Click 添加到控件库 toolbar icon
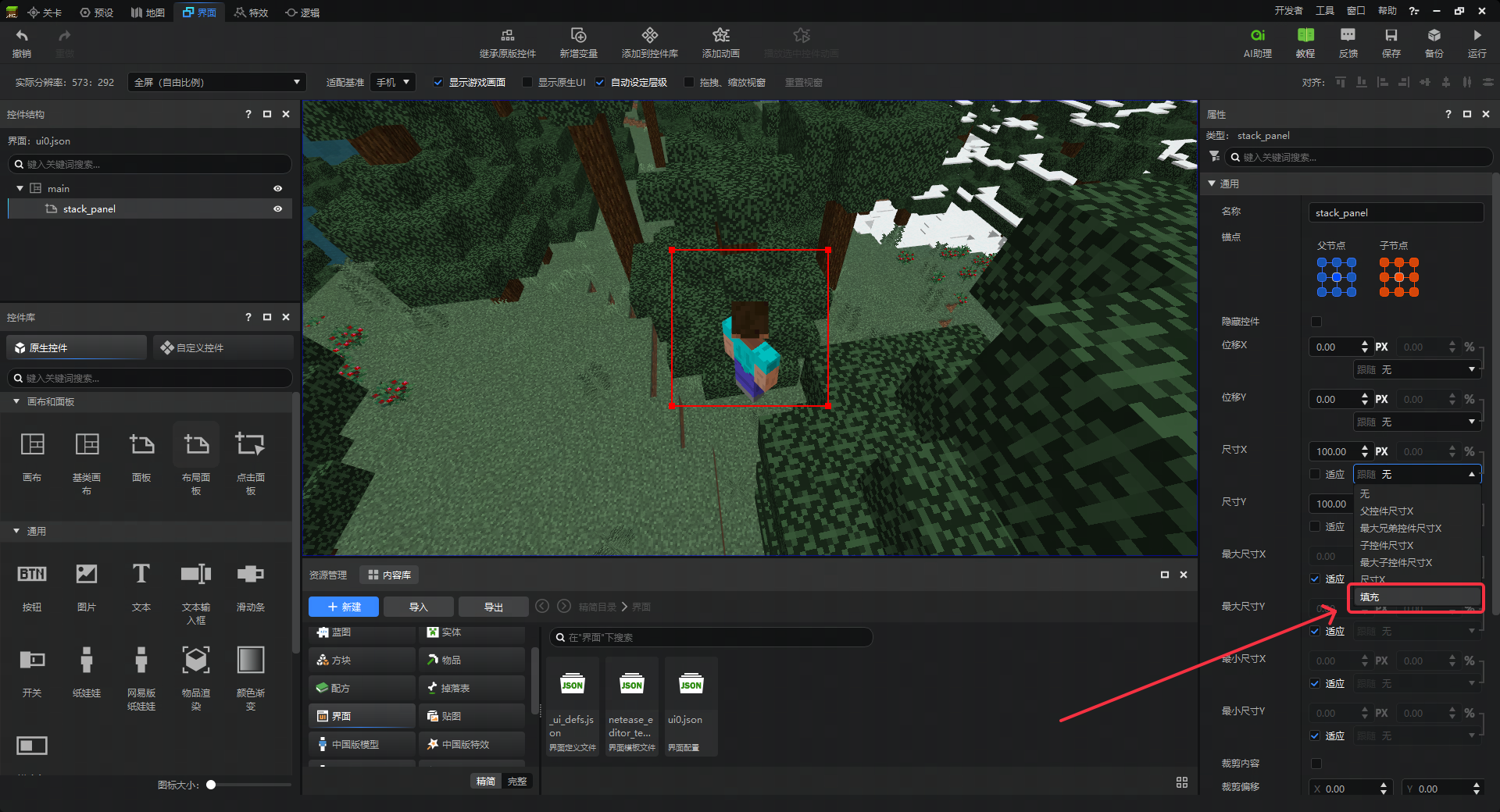 [x=649, y=36]
